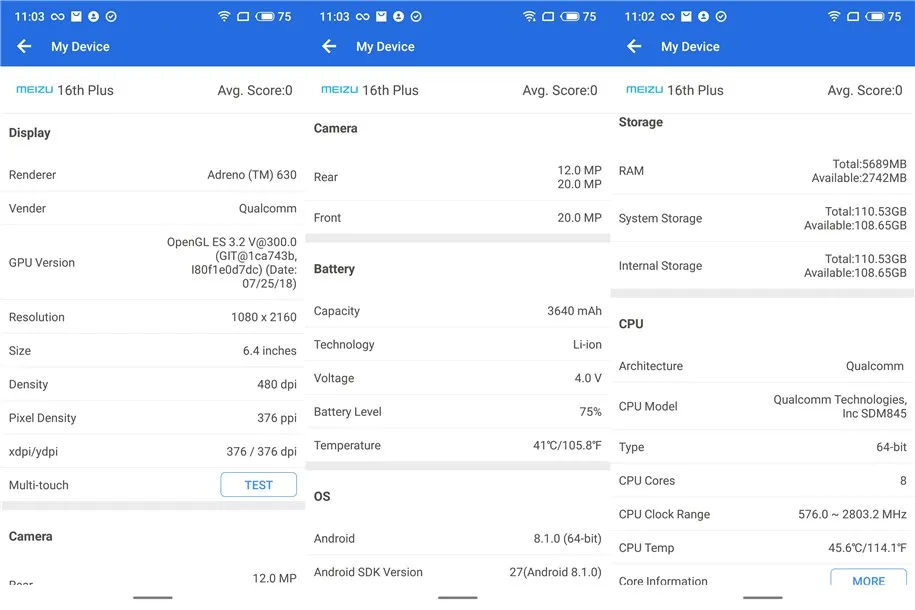Select Android SDK Version 27 value

tap(555, 572)
